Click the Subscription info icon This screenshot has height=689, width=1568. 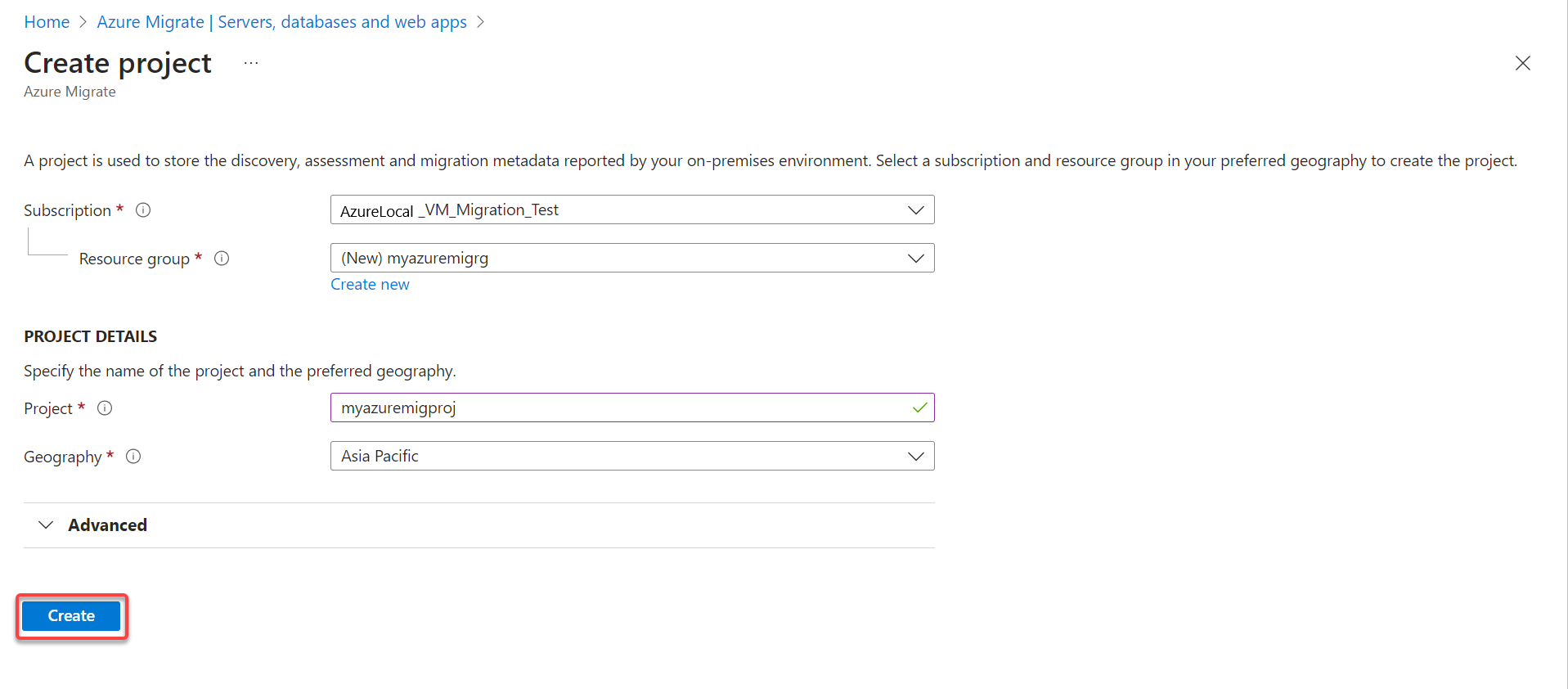(143, 210)
